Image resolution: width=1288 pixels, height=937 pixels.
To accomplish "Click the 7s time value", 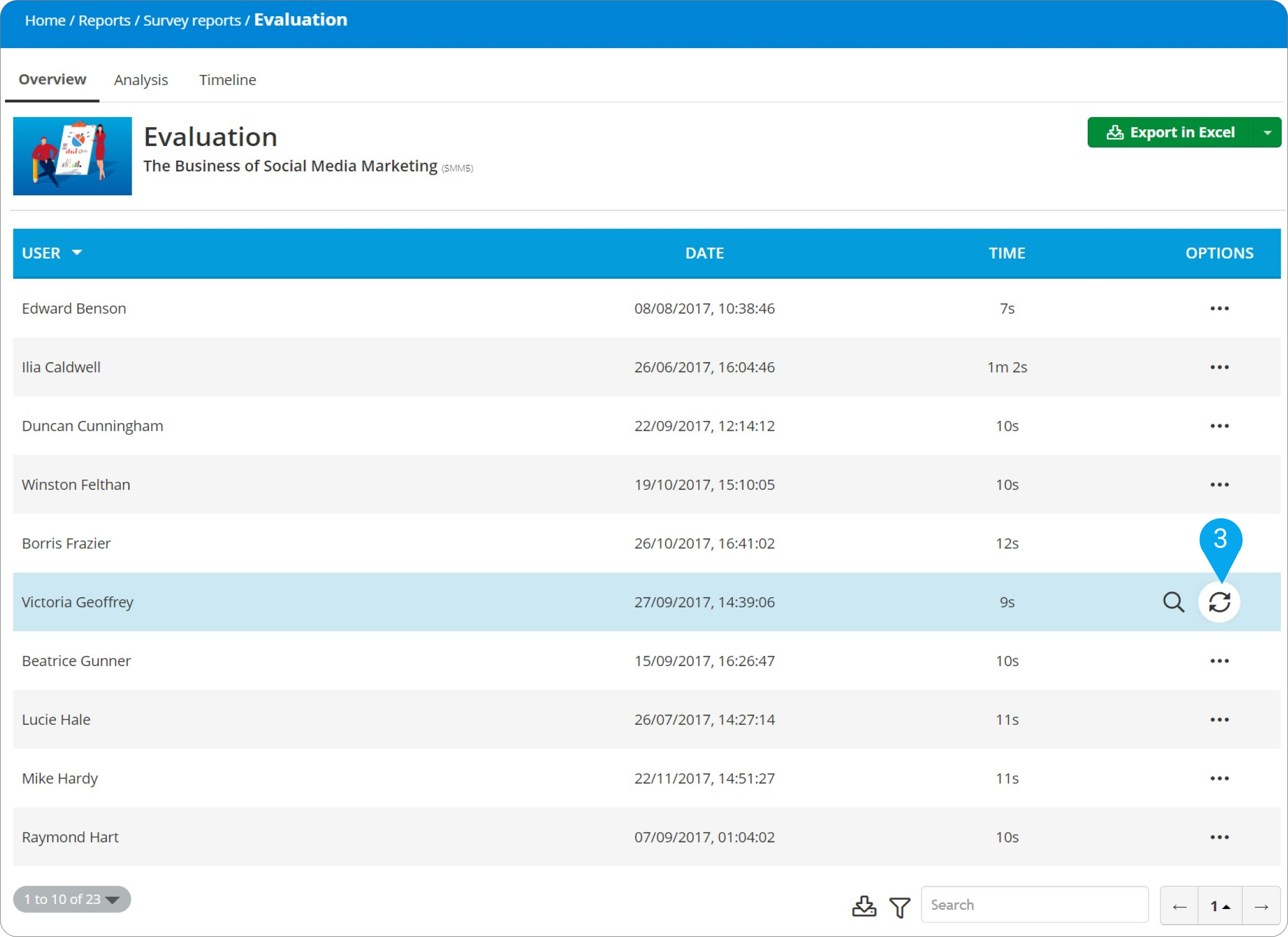I will tap(1007, 308).
